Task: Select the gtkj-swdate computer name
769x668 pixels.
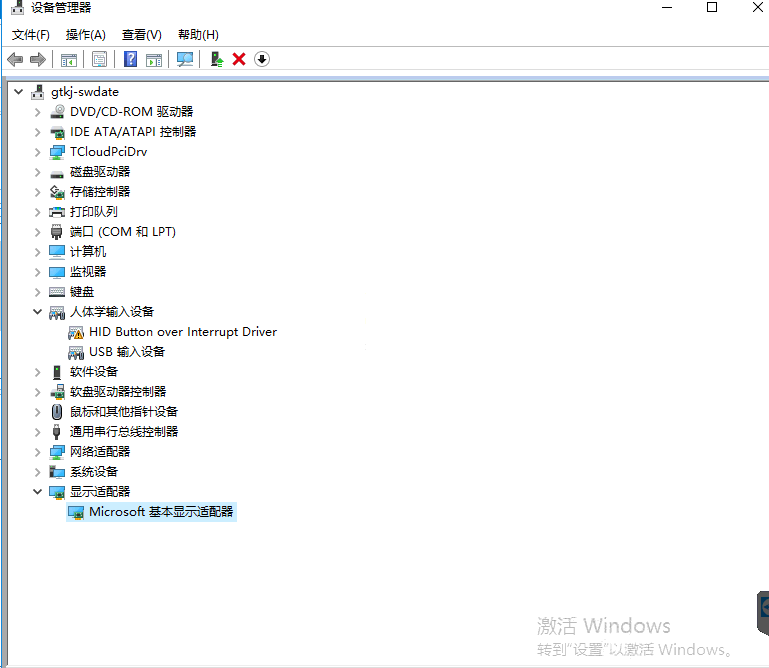Action: [85, 92]
